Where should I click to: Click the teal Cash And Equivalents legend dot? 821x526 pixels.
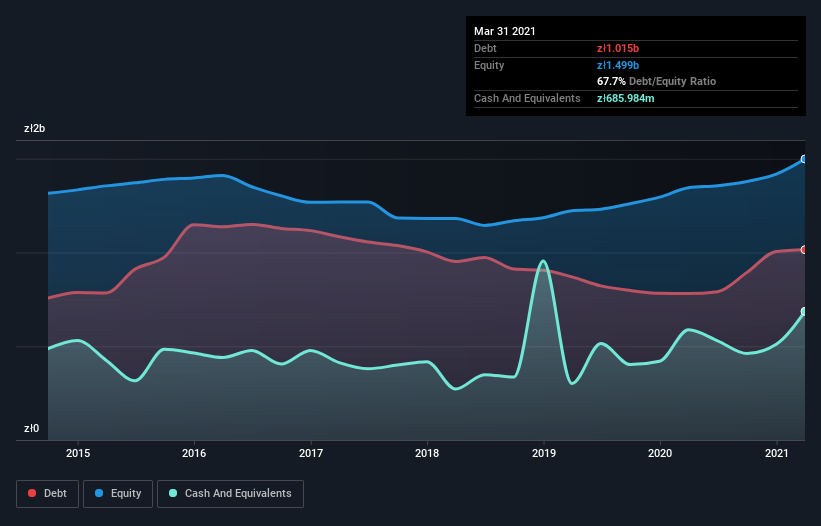pos(173,493)
